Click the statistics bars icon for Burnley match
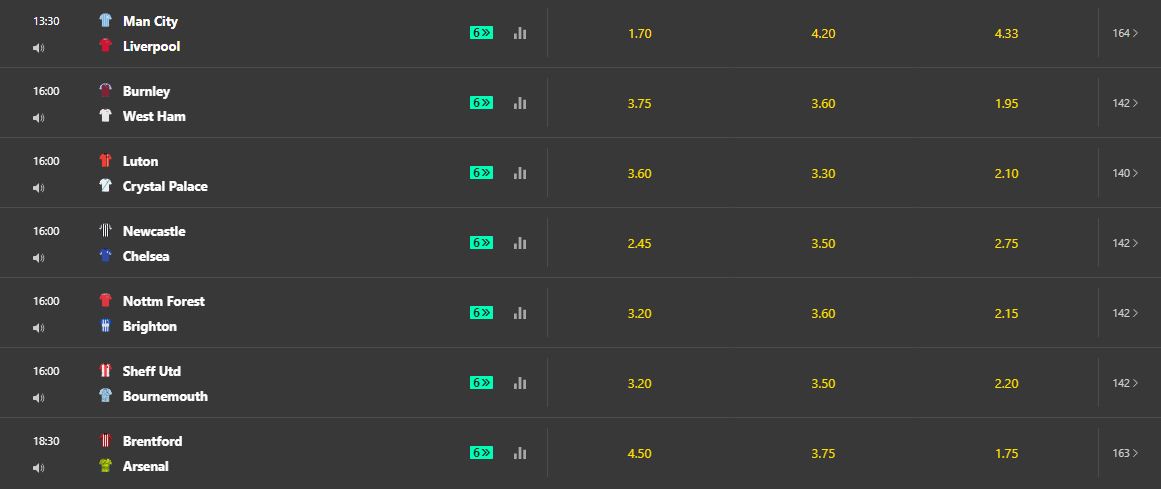The height and width of the screenshot is (489, 1161). pos(520,103)
